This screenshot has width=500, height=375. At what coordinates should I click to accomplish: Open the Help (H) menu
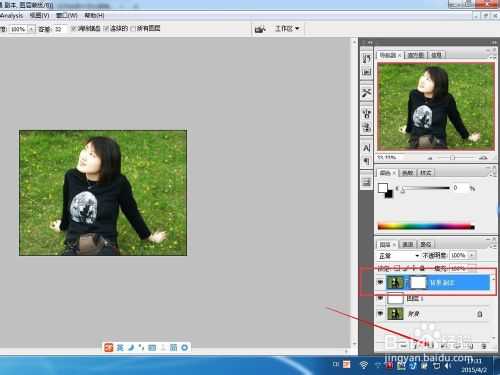94,15
